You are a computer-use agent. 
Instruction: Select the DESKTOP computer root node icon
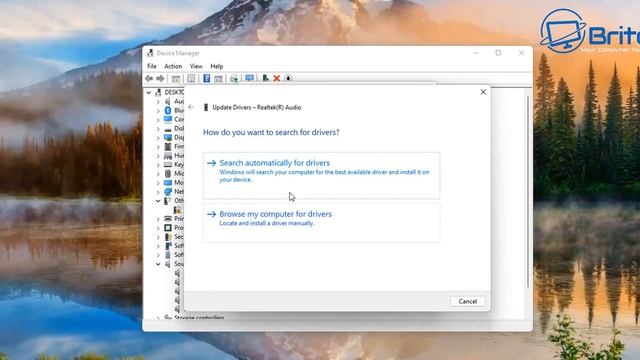click(158, 92)
